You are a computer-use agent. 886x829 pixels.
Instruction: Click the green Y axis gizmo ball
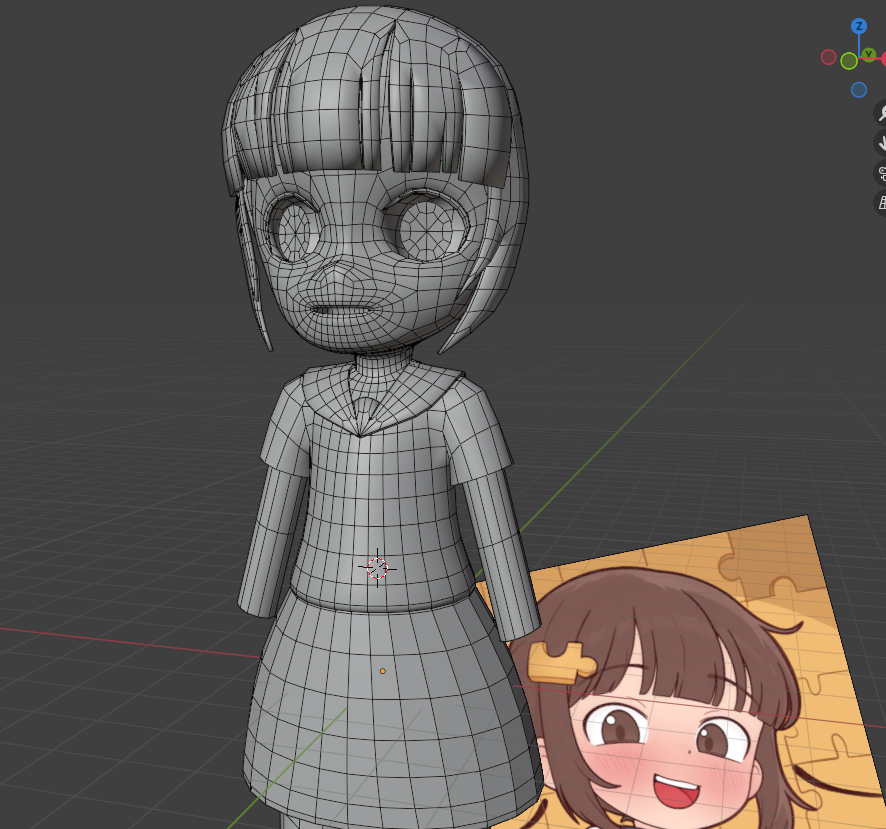pos(869,55)
